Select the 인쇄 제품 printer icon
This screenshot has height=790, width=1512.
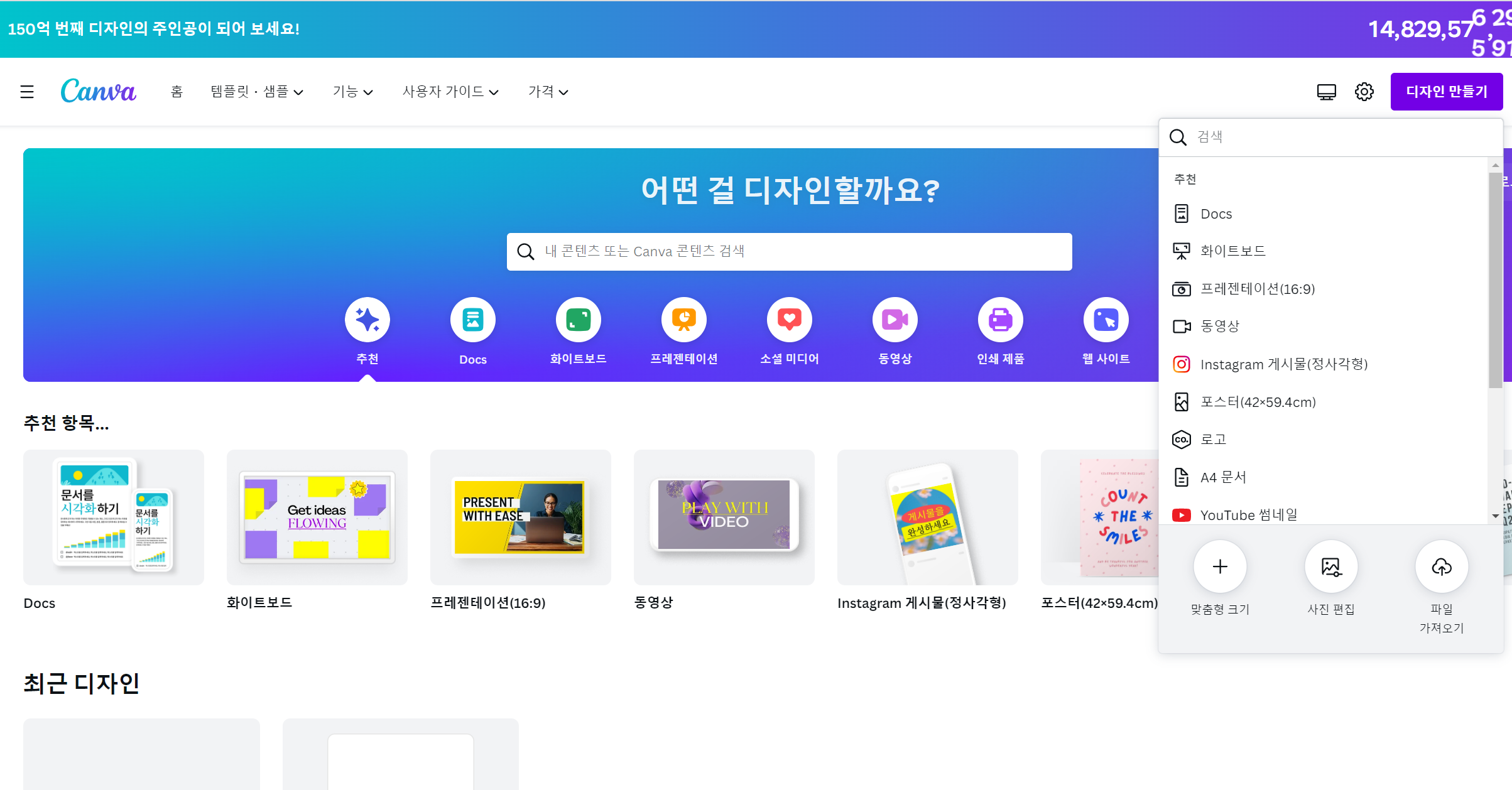[1001, 320]
